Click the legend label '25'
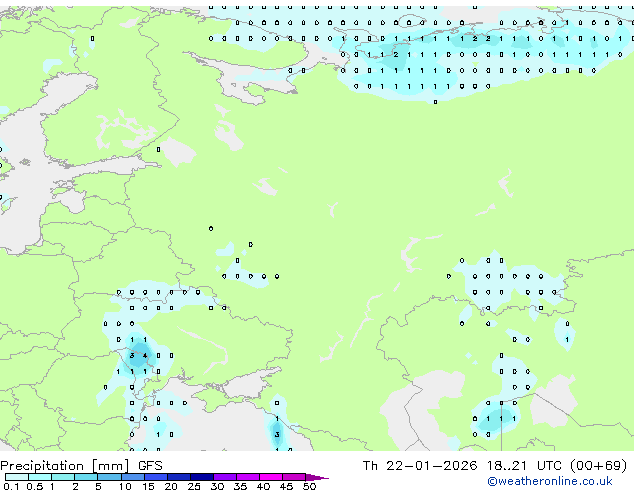 coord(194,486)
